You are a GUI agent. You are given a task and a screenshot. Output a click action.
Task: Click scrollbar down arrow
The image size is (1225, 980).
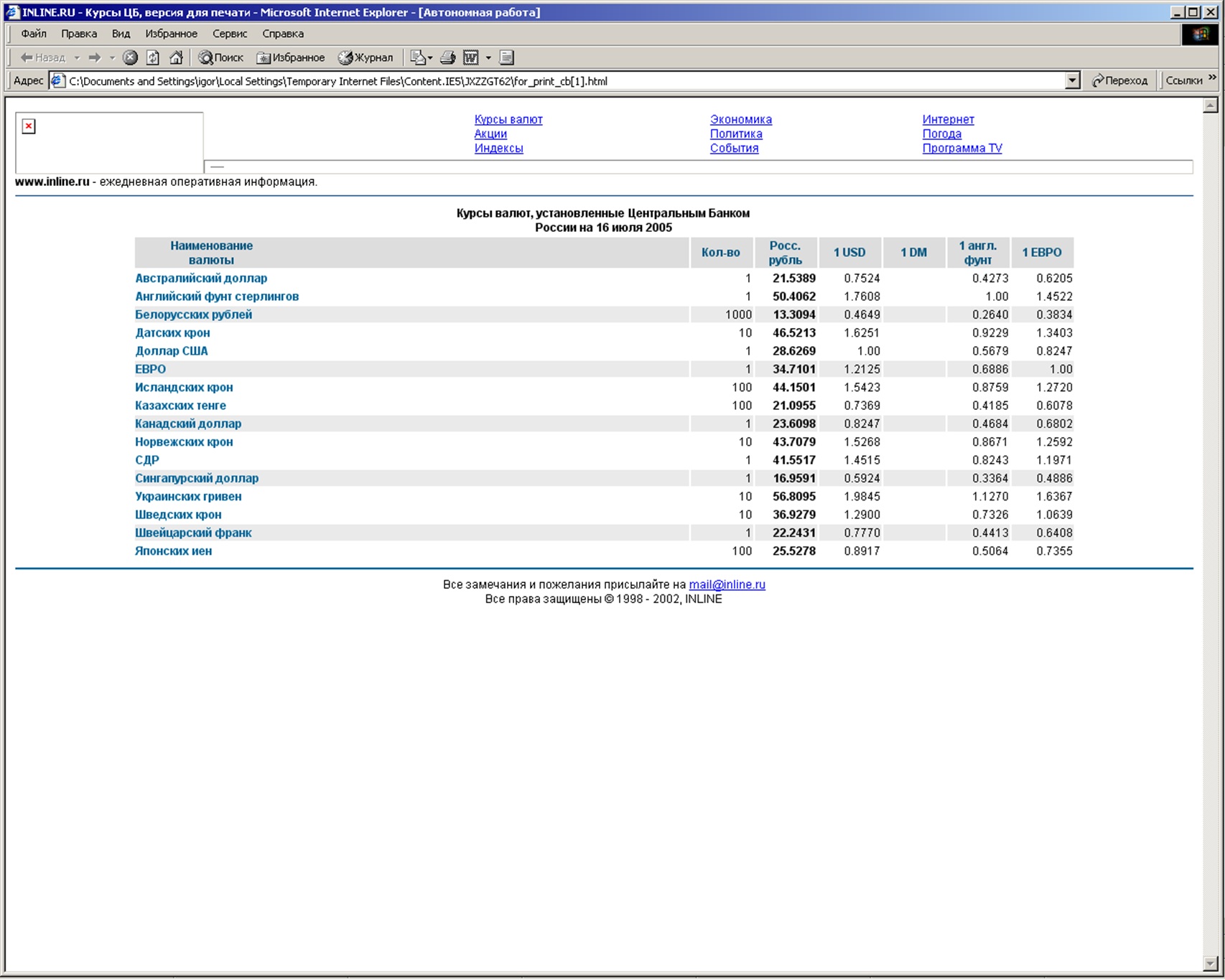[x=1211, y=963]
